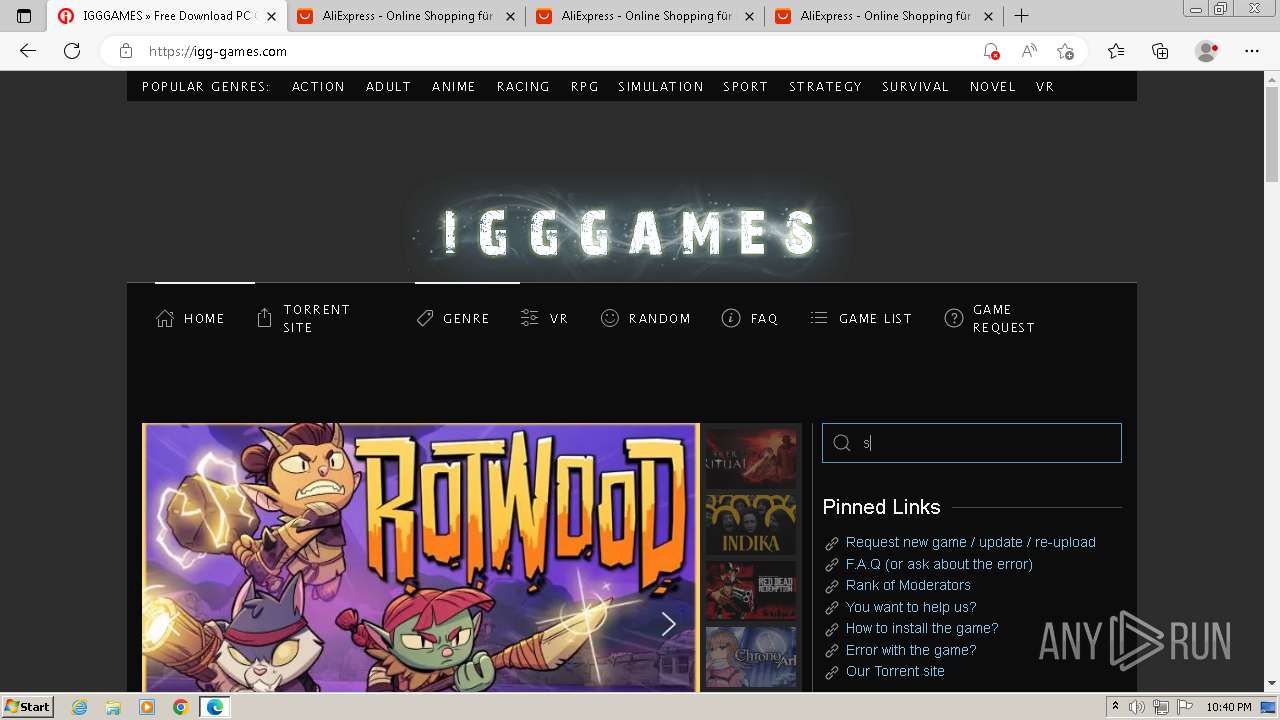
Task: Open Read aloud icon in address bar
Action: point(1028,51)
